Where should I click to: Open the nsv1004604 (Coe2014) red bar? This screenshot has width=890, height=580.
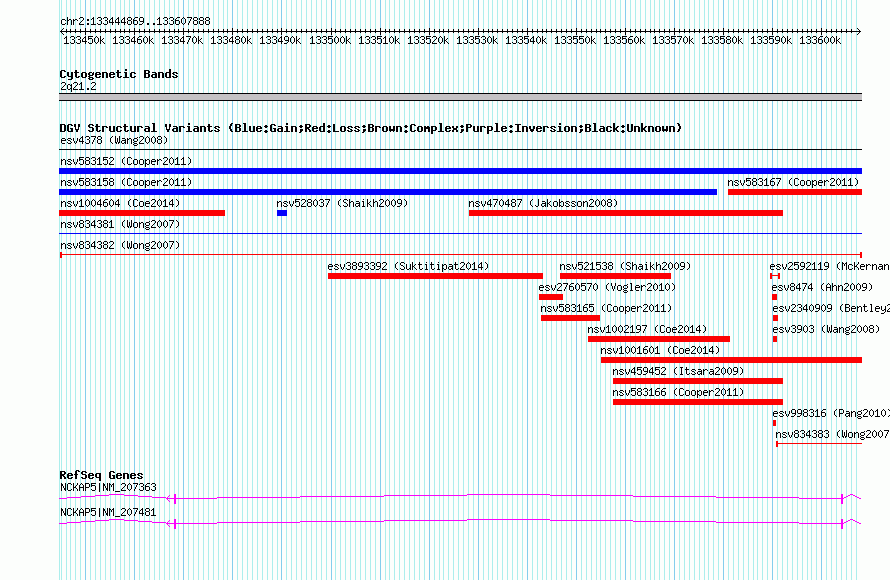click(142, 213)
